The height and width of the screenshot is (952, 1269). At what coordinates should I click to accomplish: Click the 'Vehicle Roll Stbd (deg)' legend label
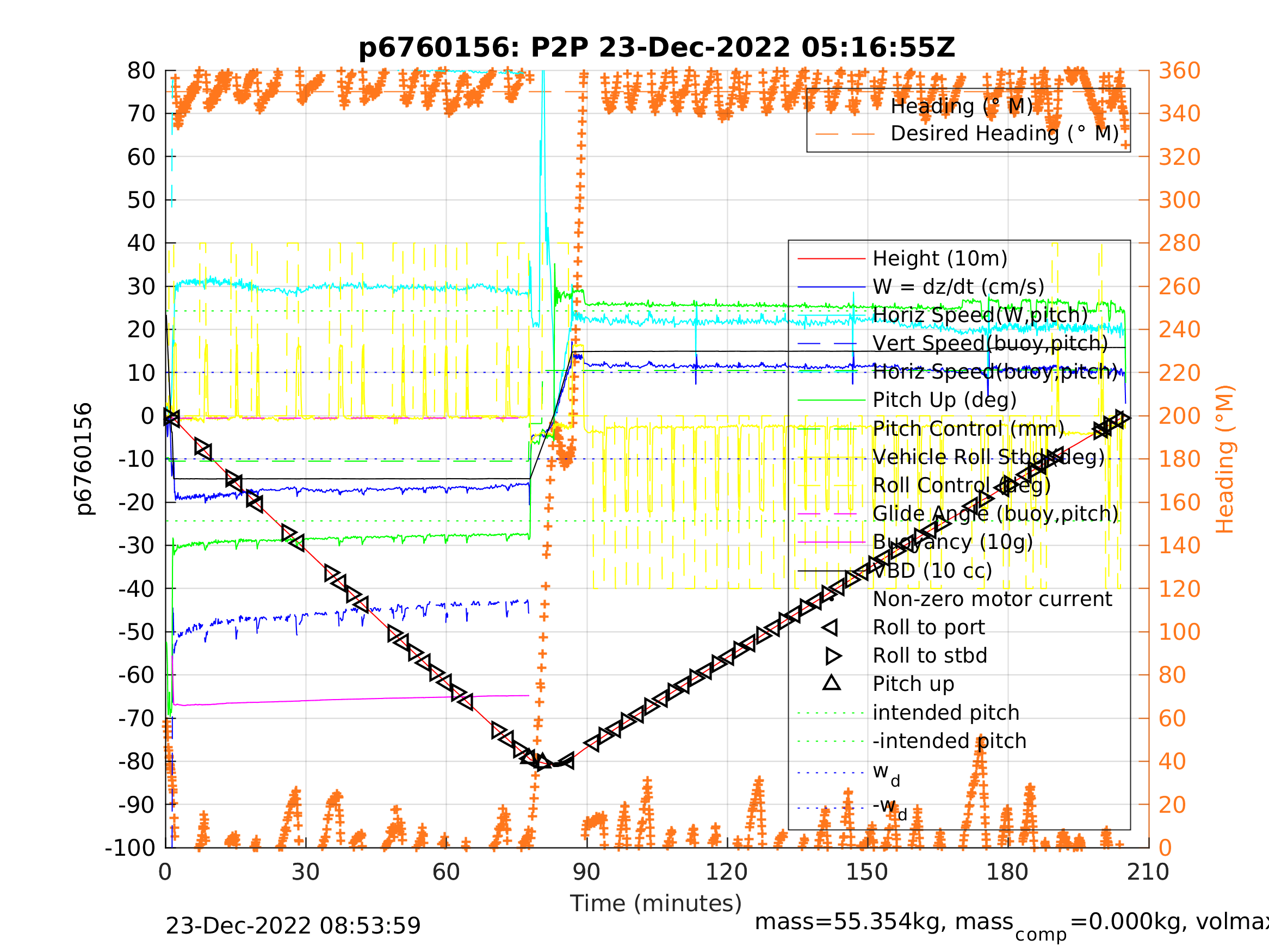(988, 457)
